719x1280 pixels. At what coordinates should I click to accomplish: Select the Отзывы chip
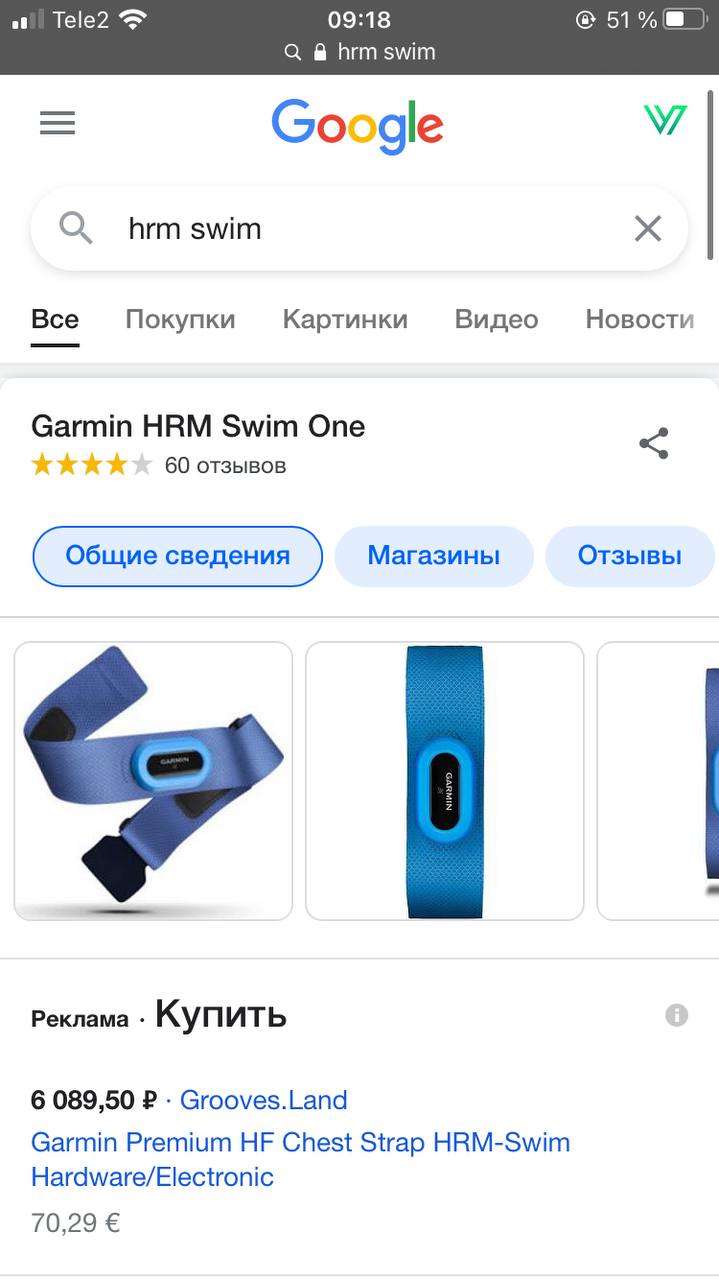tap(630, 556)
